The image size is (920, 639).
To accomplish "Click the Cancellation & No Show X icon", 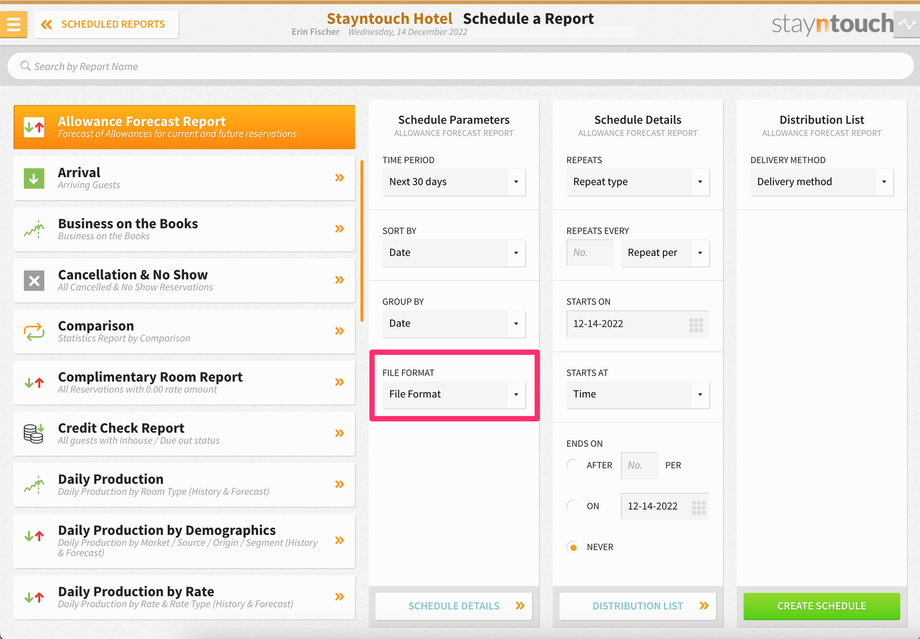I will click(x=34, y=280).
